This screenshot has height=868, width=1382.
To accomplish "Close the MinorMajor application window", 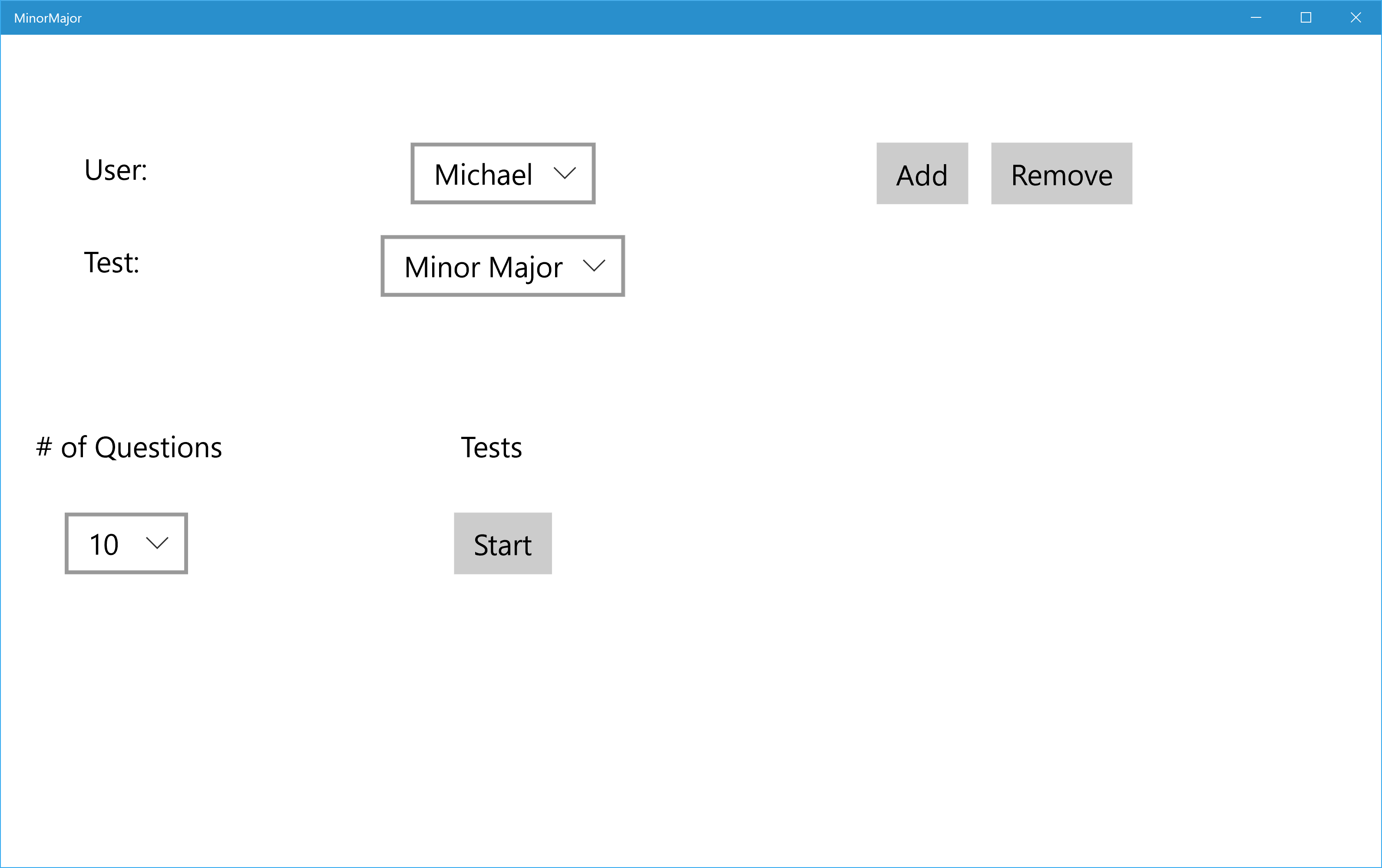I will coord(1356,18).
